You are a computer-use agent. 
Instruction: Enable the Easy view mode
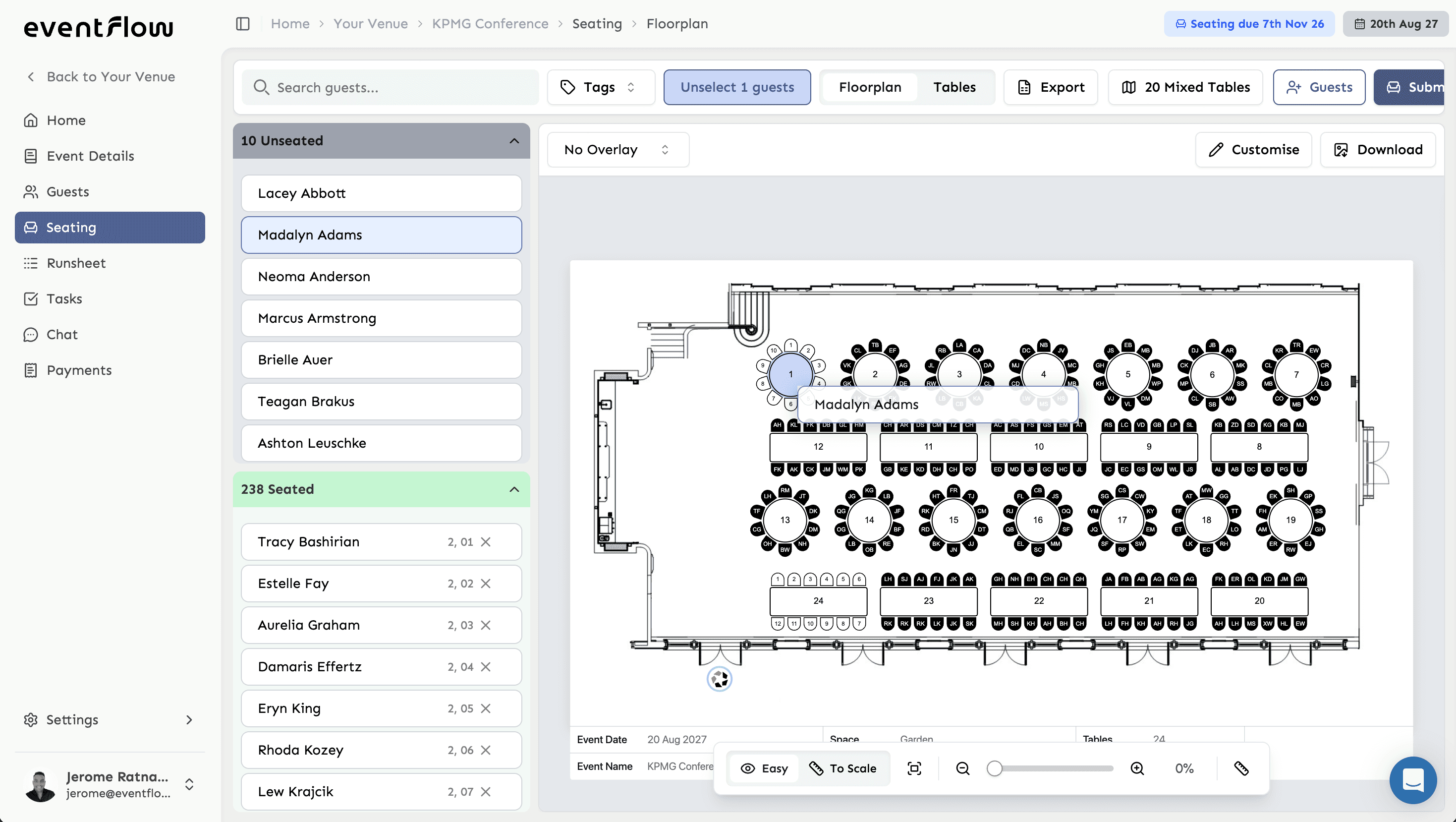(x=764, y=768)
